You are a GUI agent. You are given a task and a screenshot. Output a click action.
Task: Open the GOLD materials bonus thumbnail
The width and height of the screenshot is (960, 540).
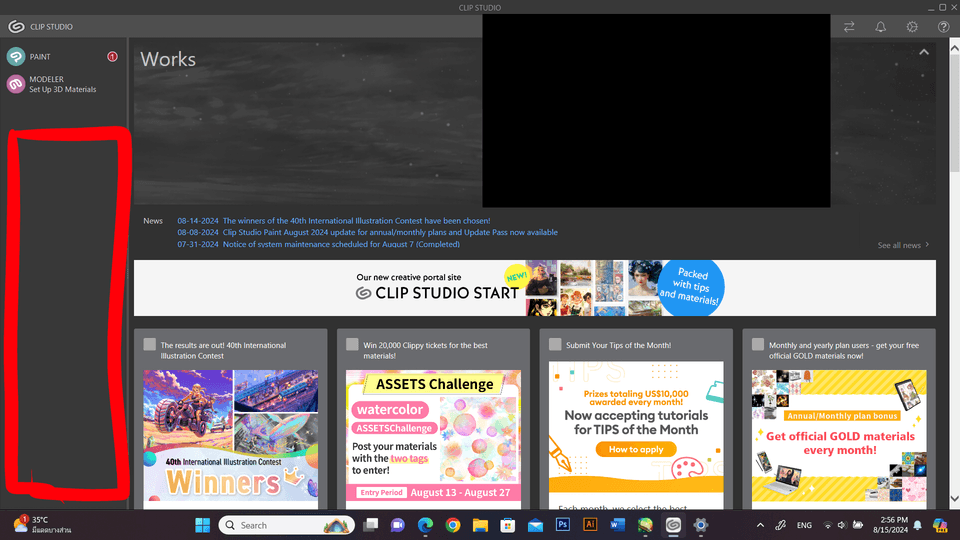[x=839, y=435]
